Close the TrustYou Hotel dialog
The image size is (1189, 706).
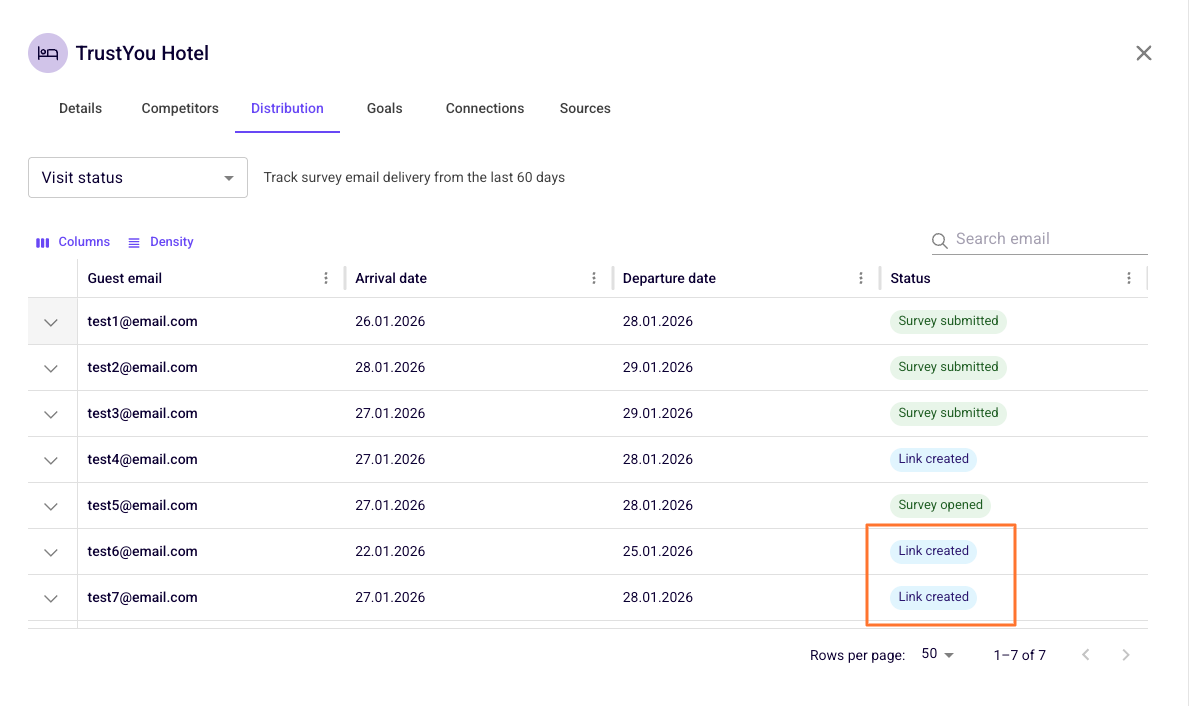click(1144, 53)
